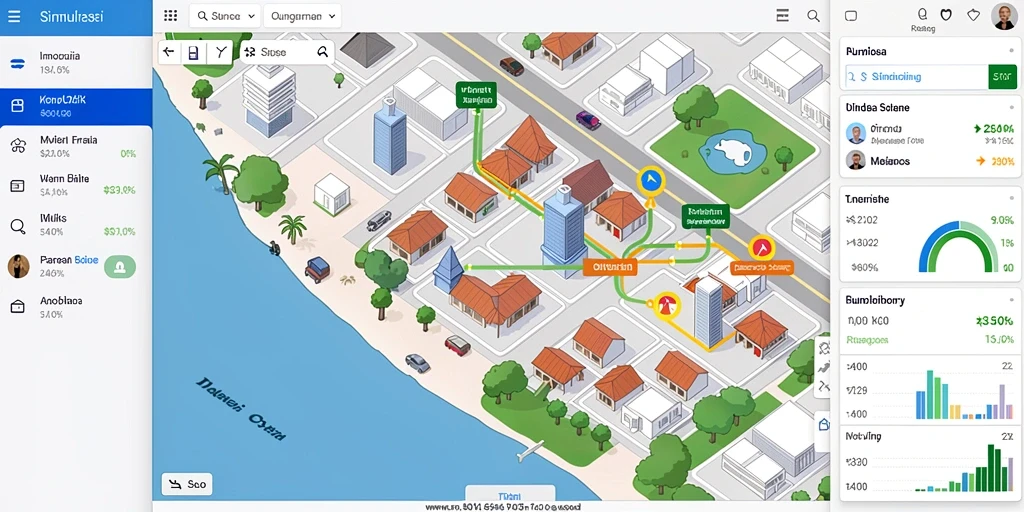Click the green Star button
Viewport: 1024px width, 512px height.
pyautogui.click(x=1001, y=76)
